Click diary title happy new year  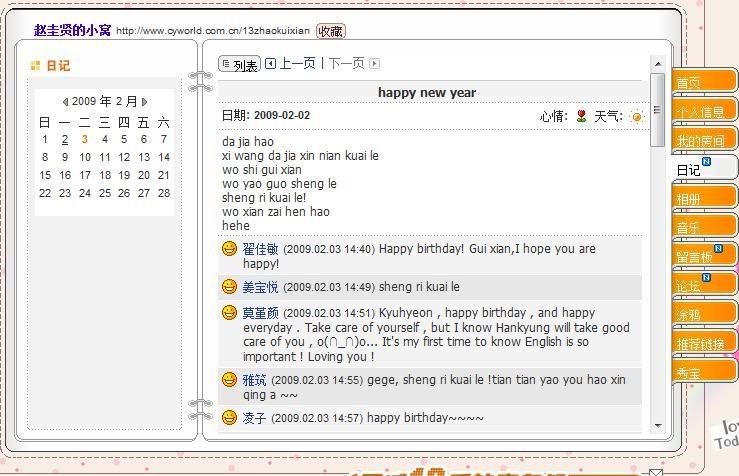pyautogui.click(x=427, y=92)
